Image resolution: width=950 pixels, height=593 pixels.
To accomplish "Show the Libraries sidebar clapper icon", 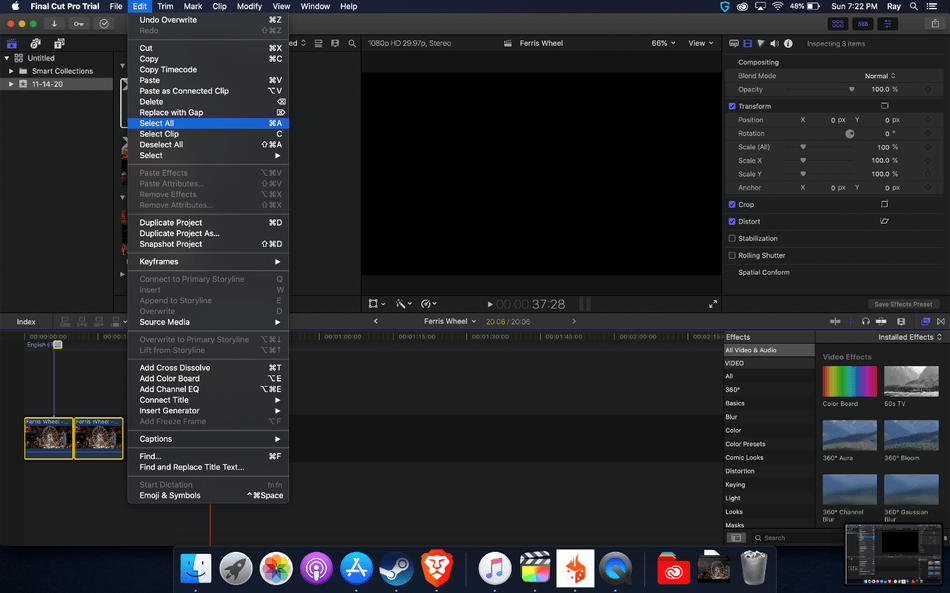I will tap(12, 44).
